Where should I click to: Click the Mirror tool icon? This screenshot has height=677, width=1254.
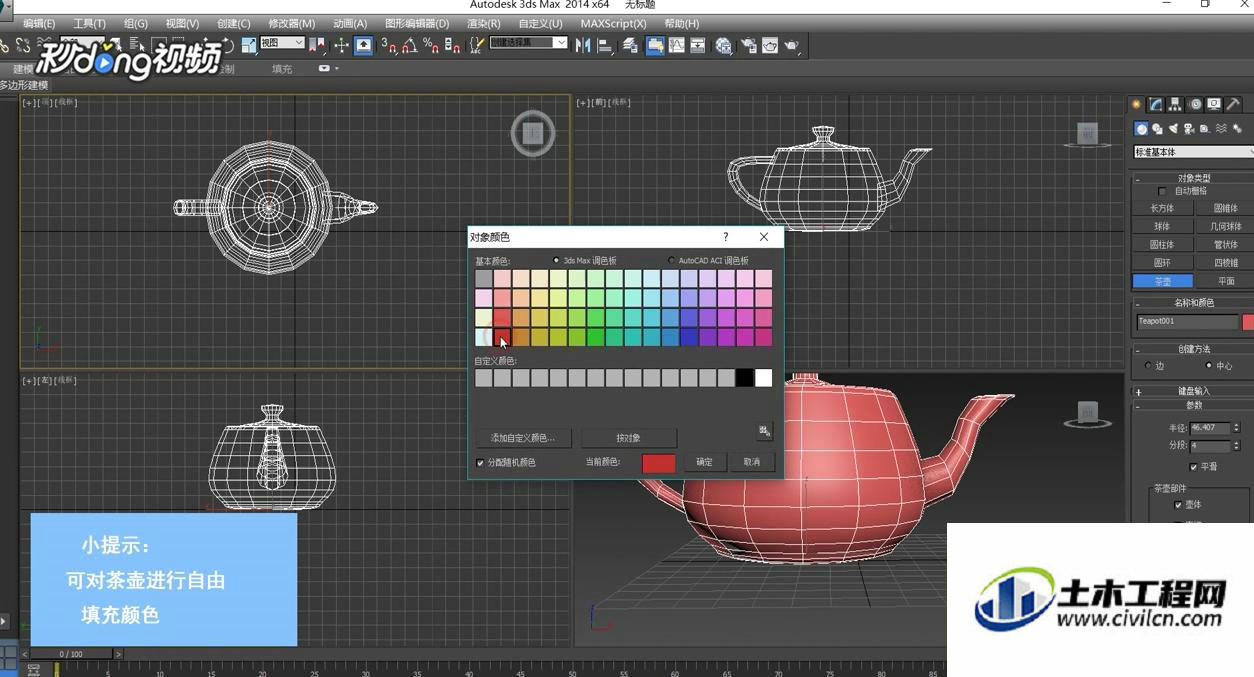point(583,45)
